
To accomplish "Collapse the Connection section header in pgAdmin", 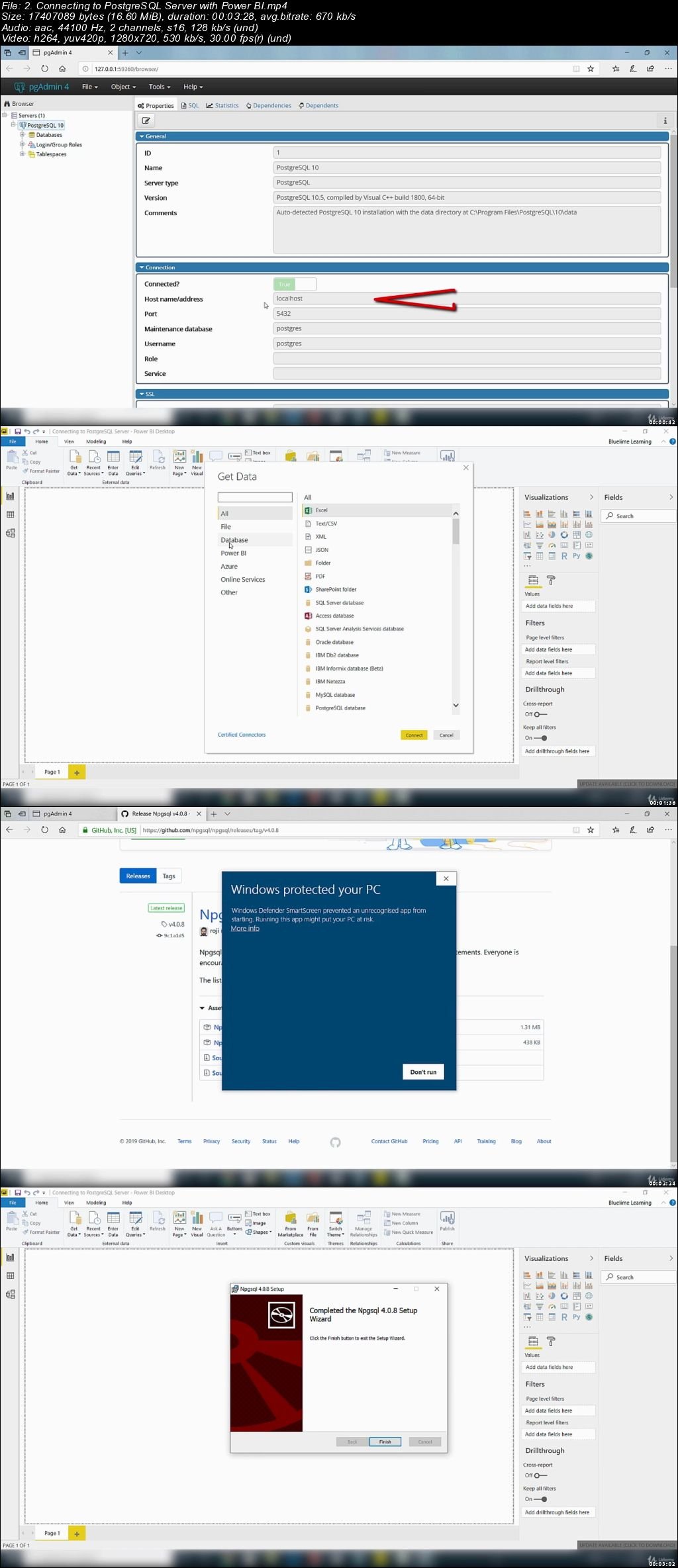I will click(402, 267).
